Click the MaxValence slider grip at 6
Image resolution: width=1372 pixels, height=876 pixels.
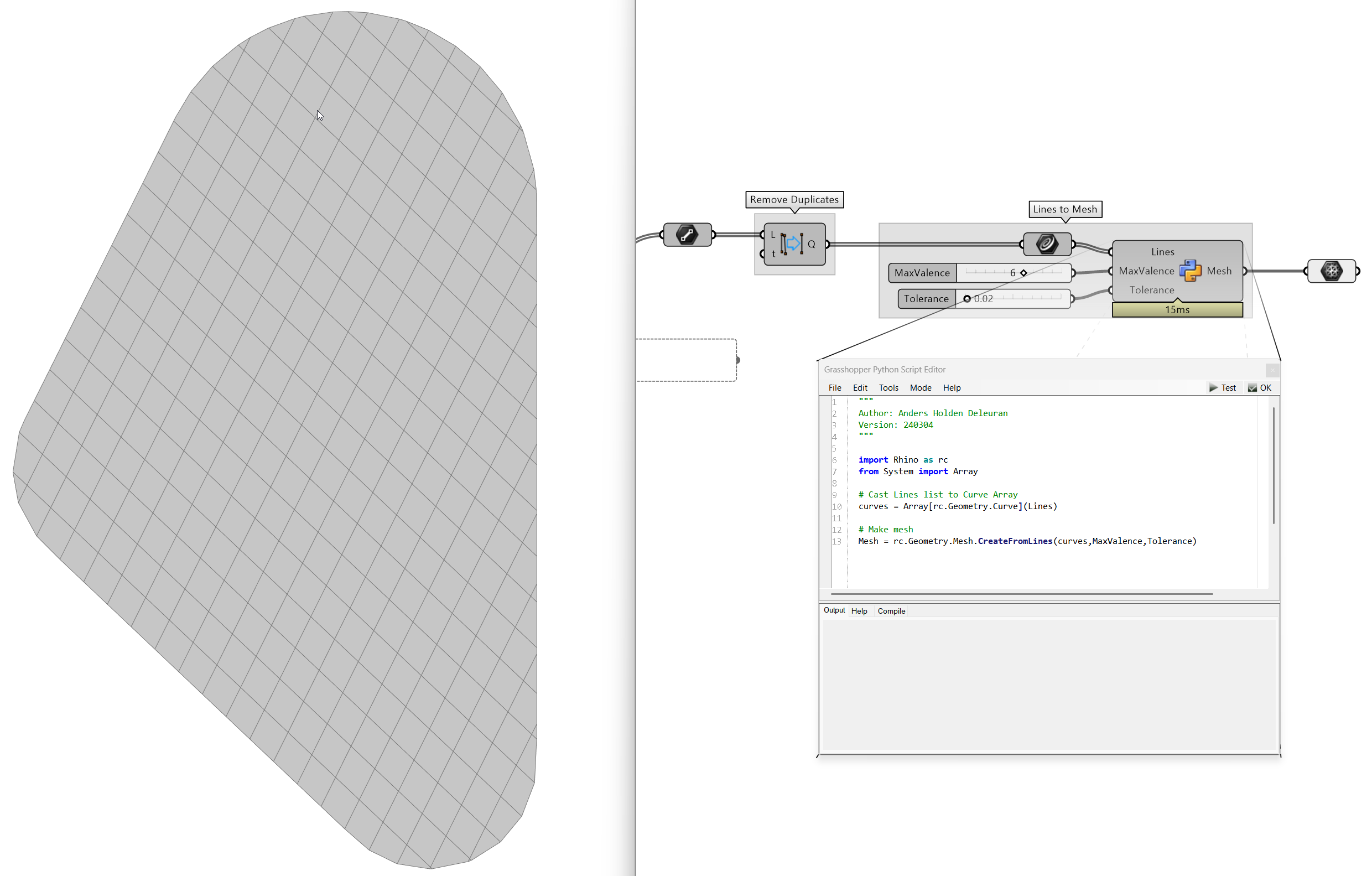(x=1023, y=273)
